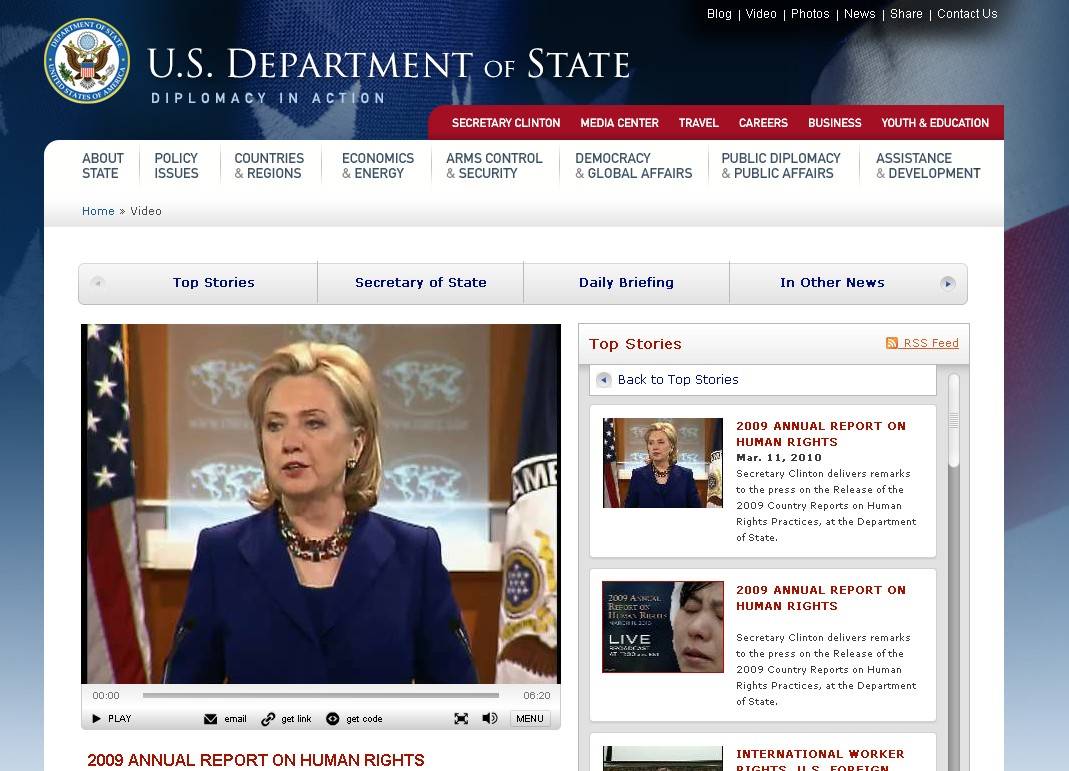Click the Video link in top bar
The height and width of the screenshot is (771, 1069).
761,14
